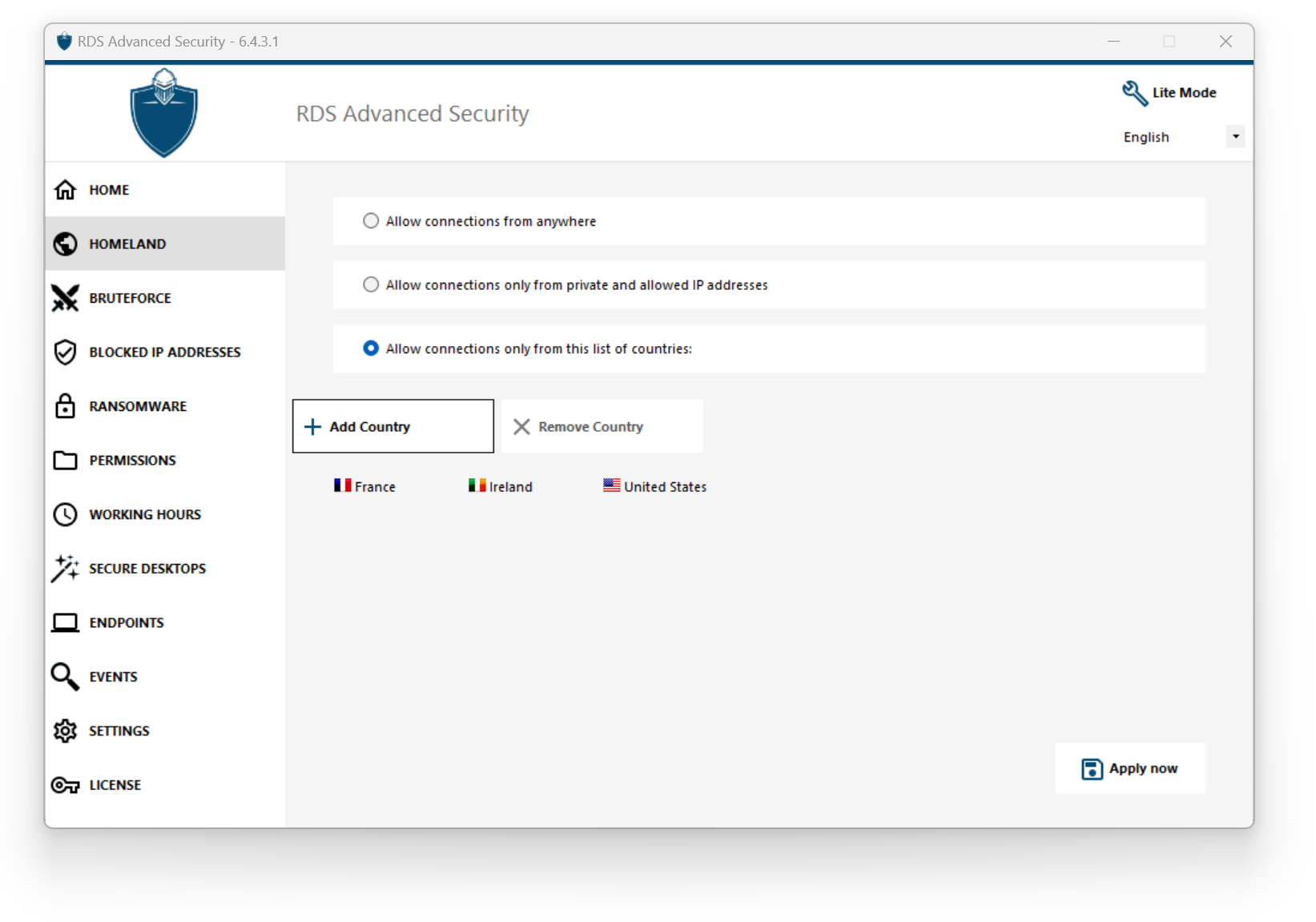The width and height of the screenshot is (1316, 922).
Task: Click the Remove Country button text
Action: [x=591, y=427]
